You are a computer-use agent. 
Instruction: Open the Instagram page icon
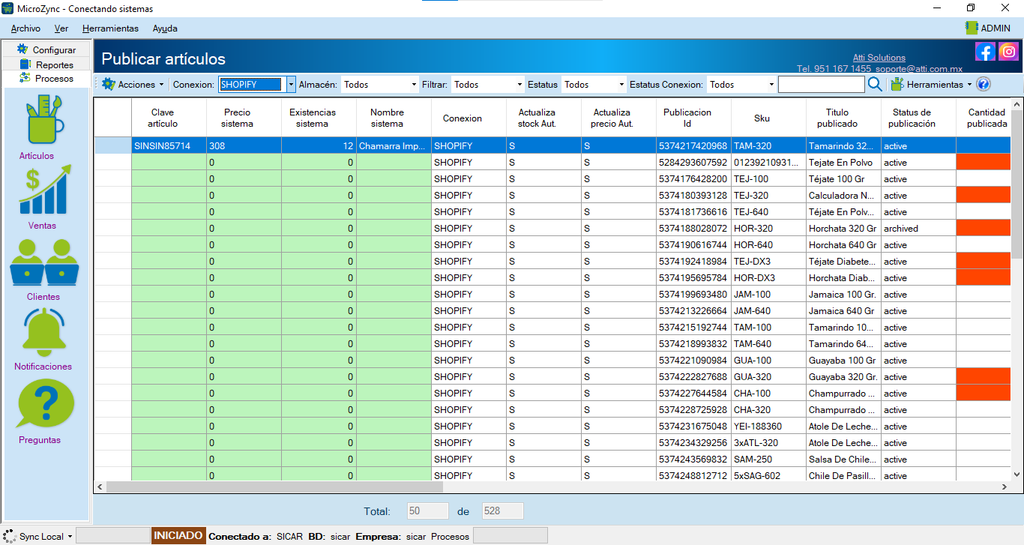coord(1008,52)
